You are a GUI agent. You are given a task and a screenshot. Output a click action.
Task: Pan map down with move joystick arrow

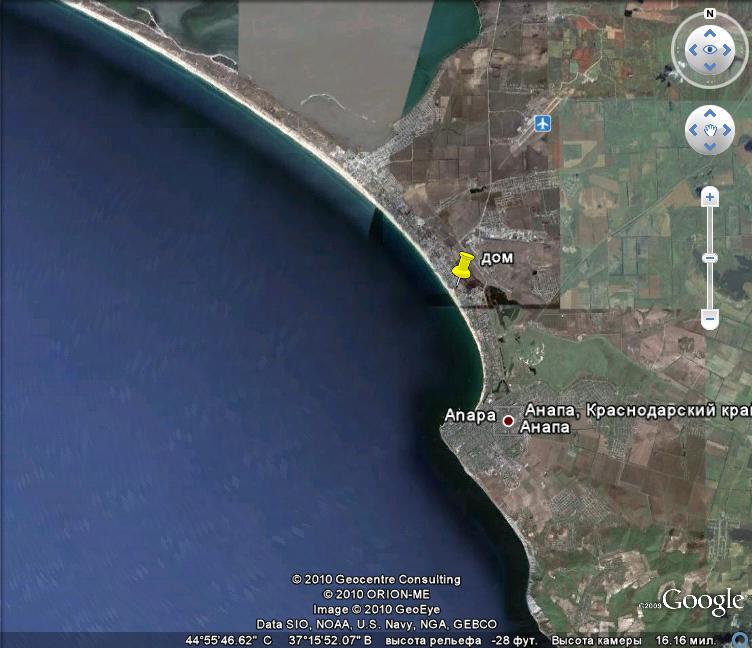point(710,146)
